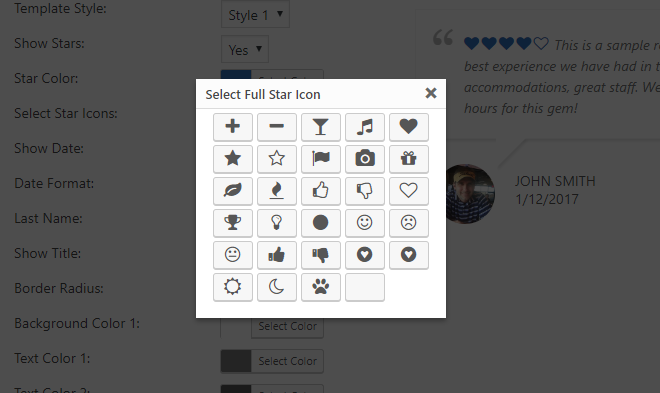Pick the solid thumbs up icon
The image size is (660, 393).
(277, 255)
